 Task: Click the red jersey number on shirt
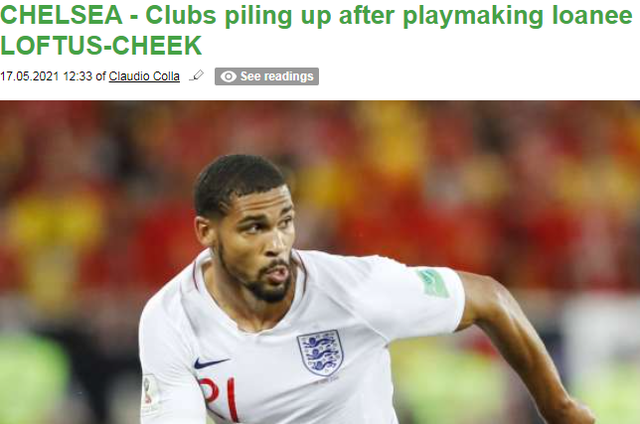218,397
